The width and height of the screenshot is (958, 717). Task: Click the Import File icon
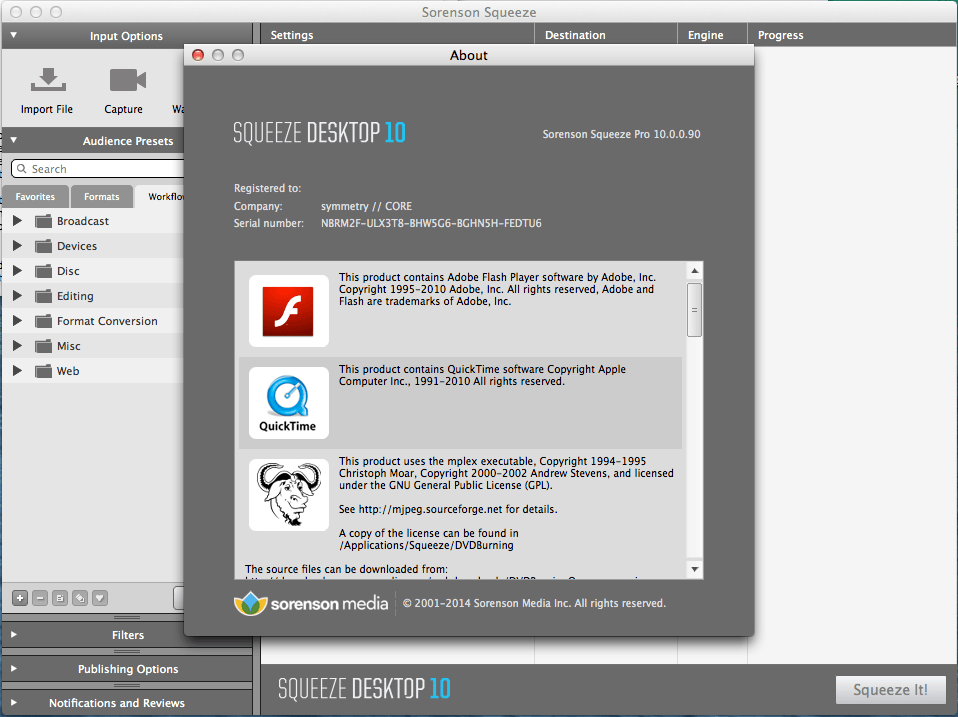pos(48,81)
